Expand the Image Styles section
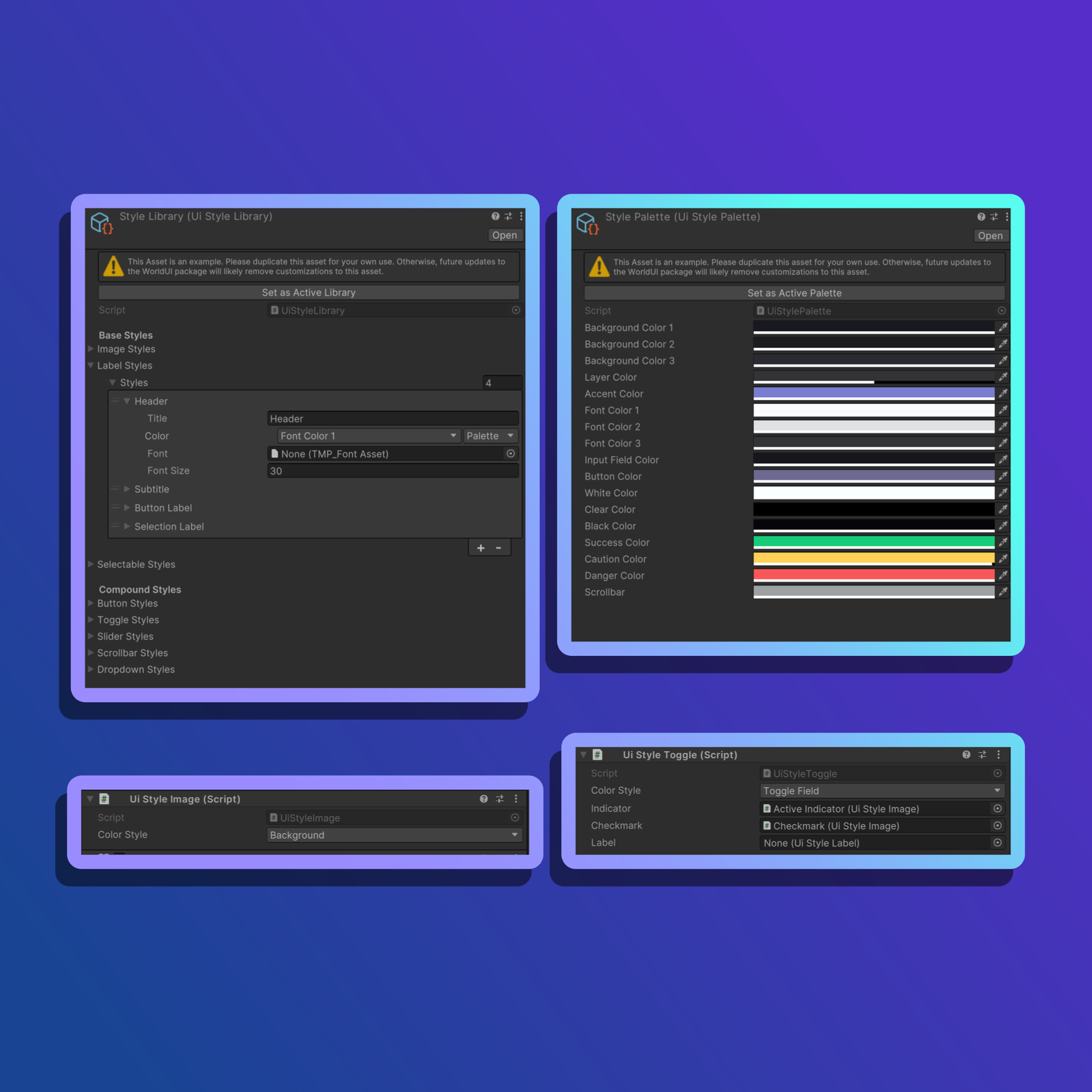Image resolution: width=1092 pixels, height=1092 pixels. (x=91, y=349)
